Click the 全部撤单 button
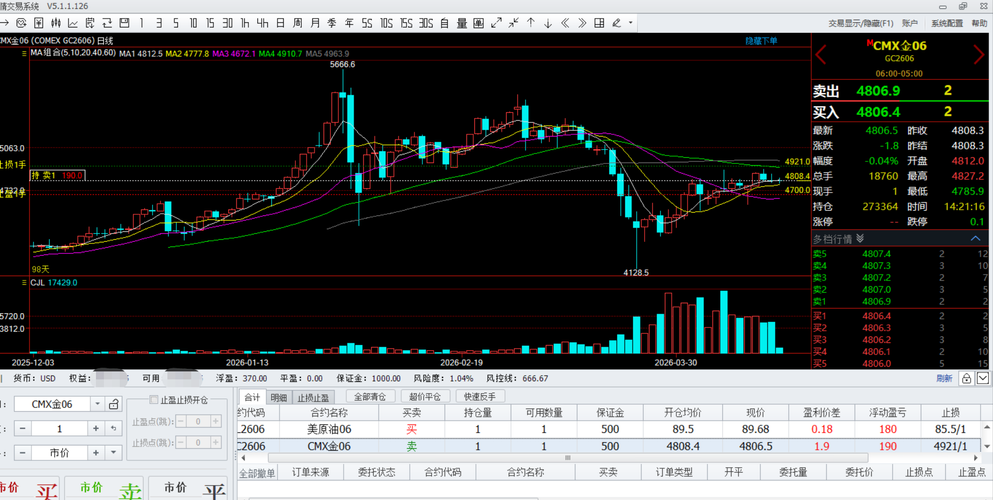 coord(257,472)
